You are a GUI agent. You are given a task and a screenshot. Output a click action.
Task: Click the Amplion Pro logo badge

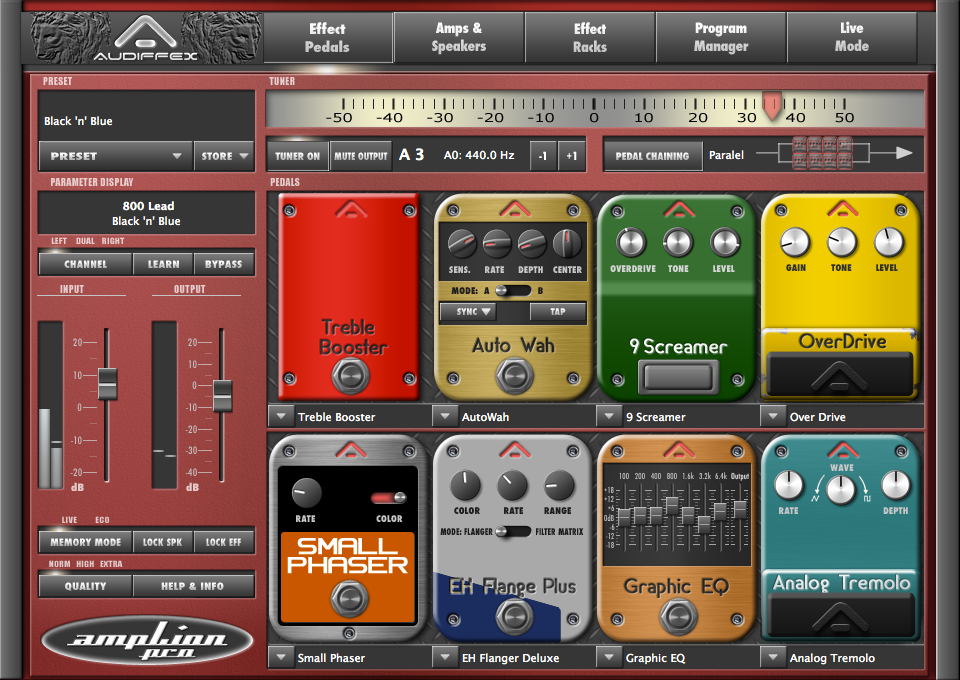click(x=147, y=642)
